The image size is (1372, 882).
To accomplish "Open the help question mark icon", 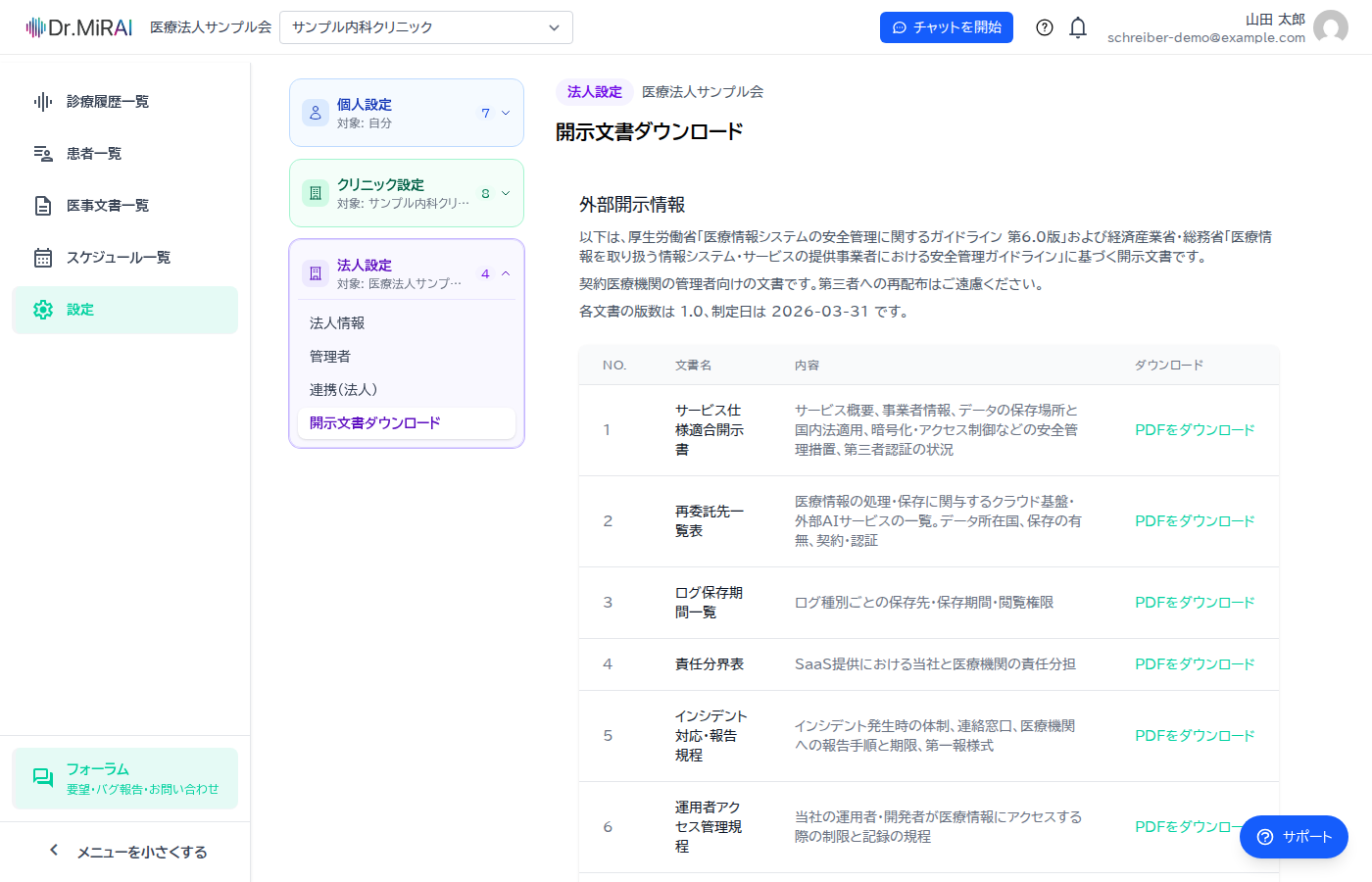I will [1045, 27].
